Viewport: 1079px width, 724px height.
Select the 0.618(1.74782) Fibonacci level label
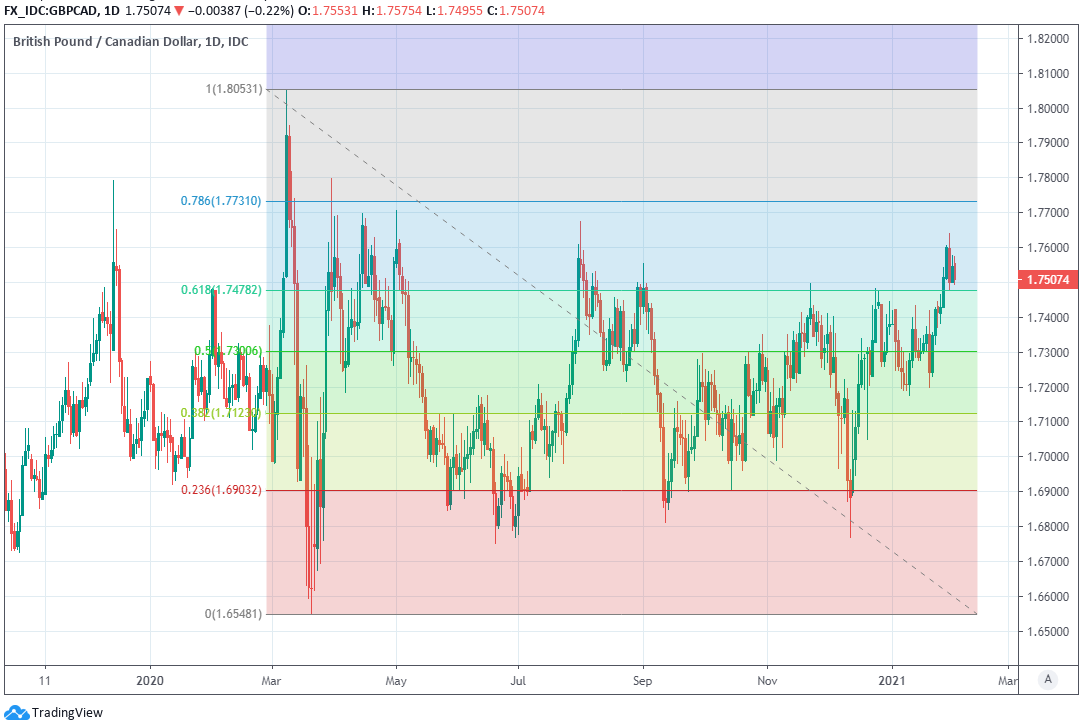[221, 290]
